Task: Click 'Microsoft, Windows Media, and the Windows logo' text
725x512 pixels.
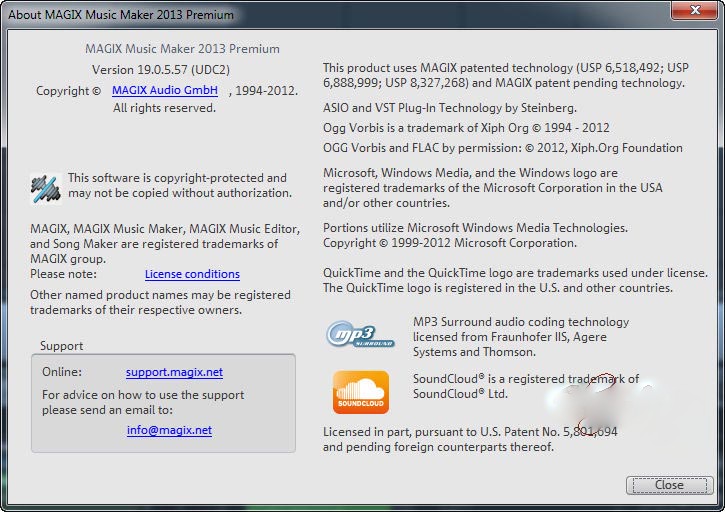Action: pyautogui.click(x=470, y=173)
